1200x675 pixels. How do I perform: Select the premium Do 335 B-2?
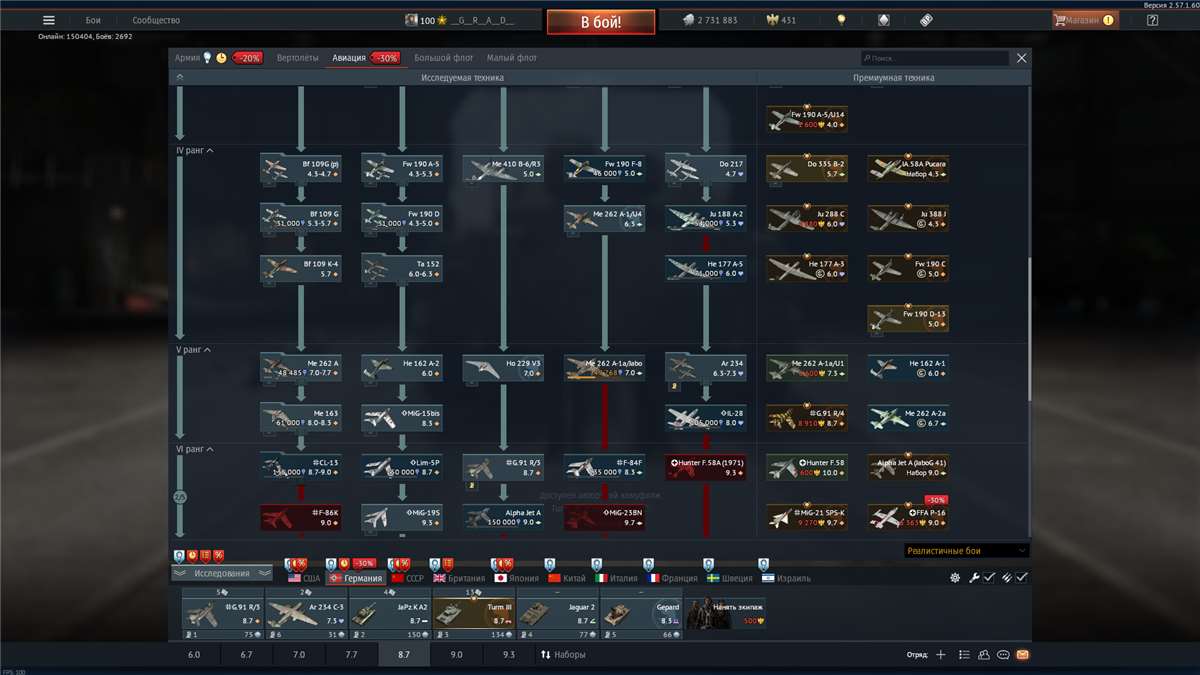807,168
